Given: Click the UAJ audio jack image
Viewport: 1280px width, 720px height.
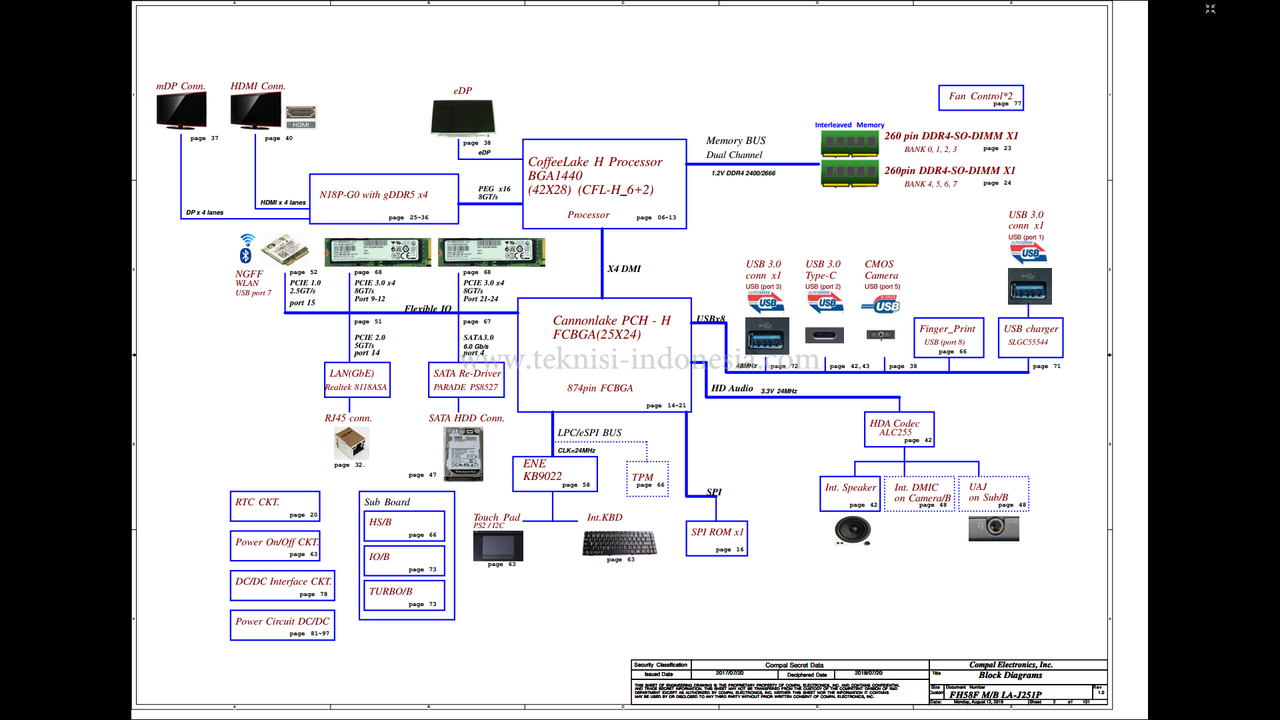Looking at the screenshot, I should point(994,528).
